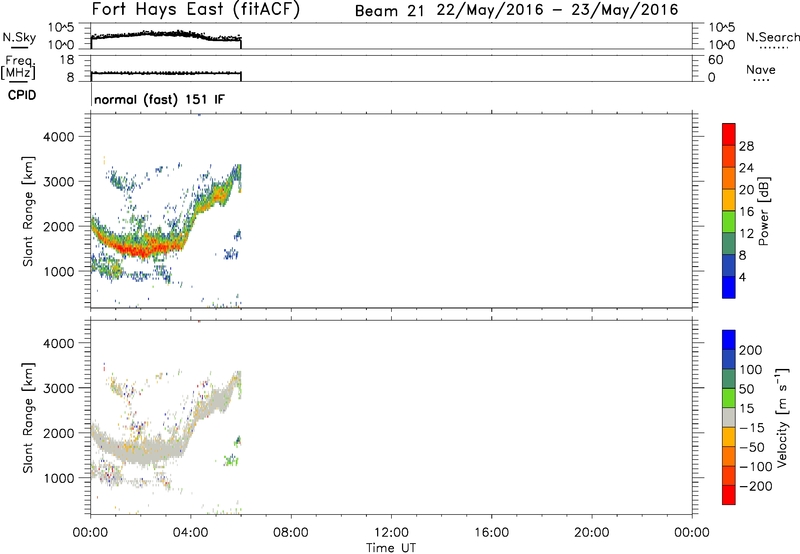
Task: Click the 'Nave' legend label
Action: (761, 69)
